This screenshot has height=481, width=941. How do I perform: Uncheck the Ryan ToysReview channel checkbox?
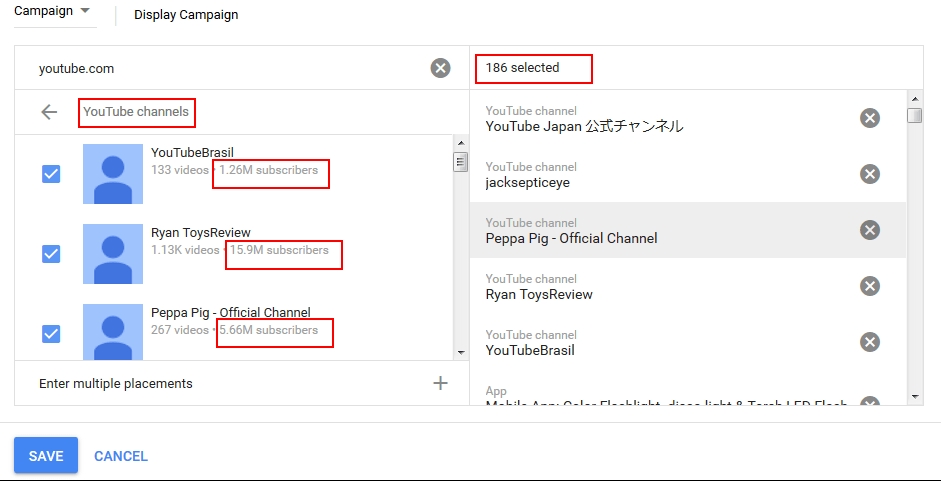click(x=51, y=254)
